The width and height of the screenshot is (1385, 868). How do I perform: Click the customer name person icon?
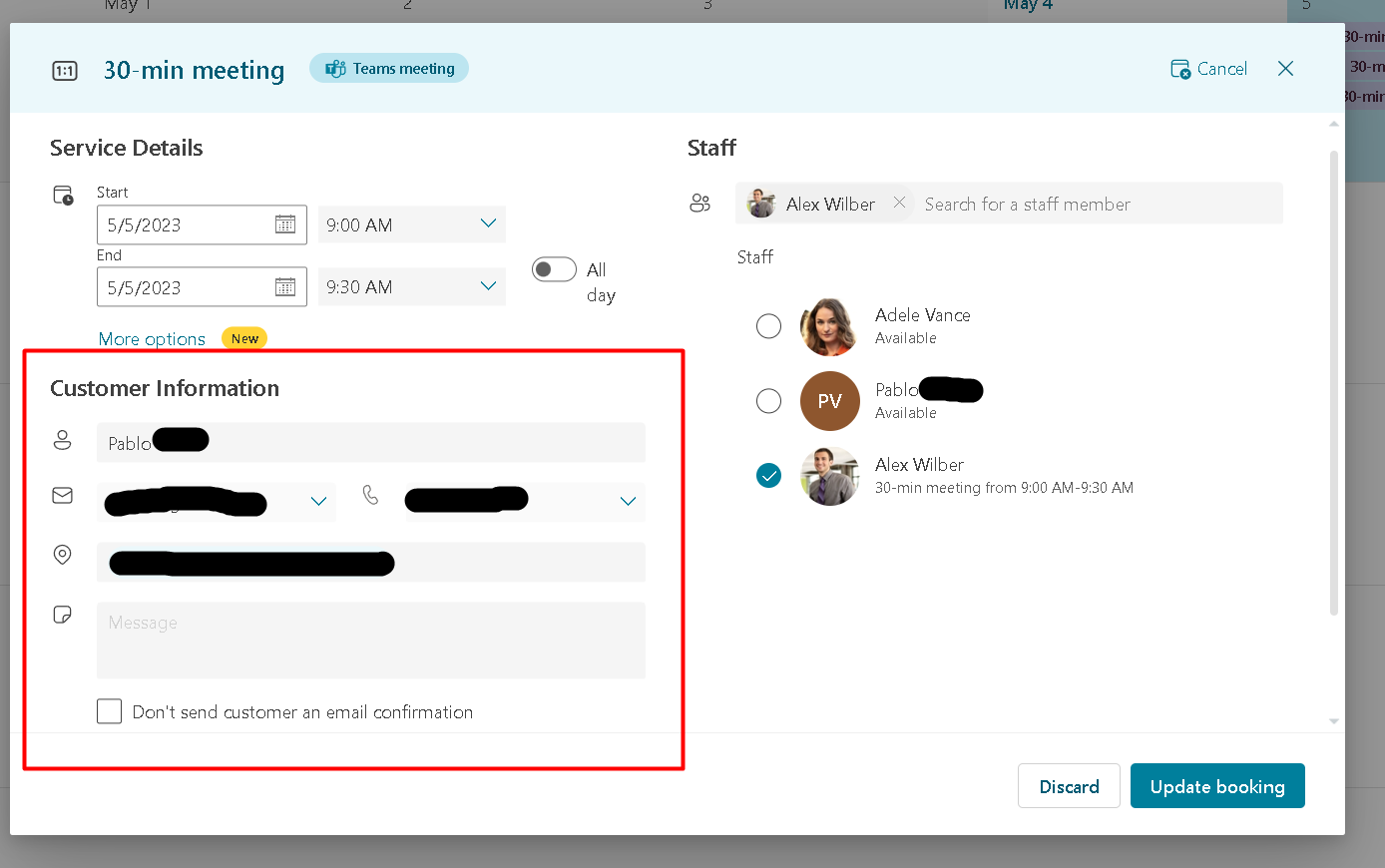click(63, 439)
